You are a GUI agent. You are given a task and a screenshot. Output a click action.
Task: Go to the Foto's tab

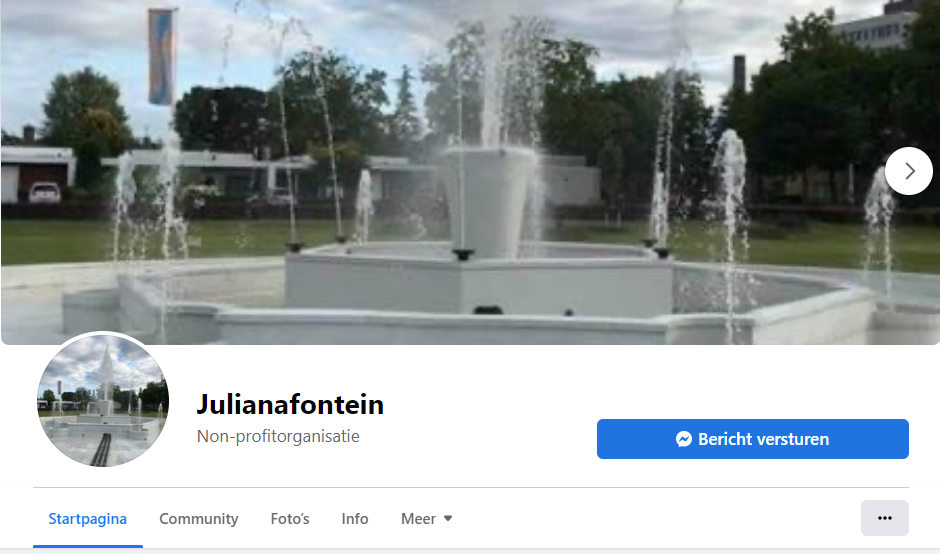(x=290, y=519)
